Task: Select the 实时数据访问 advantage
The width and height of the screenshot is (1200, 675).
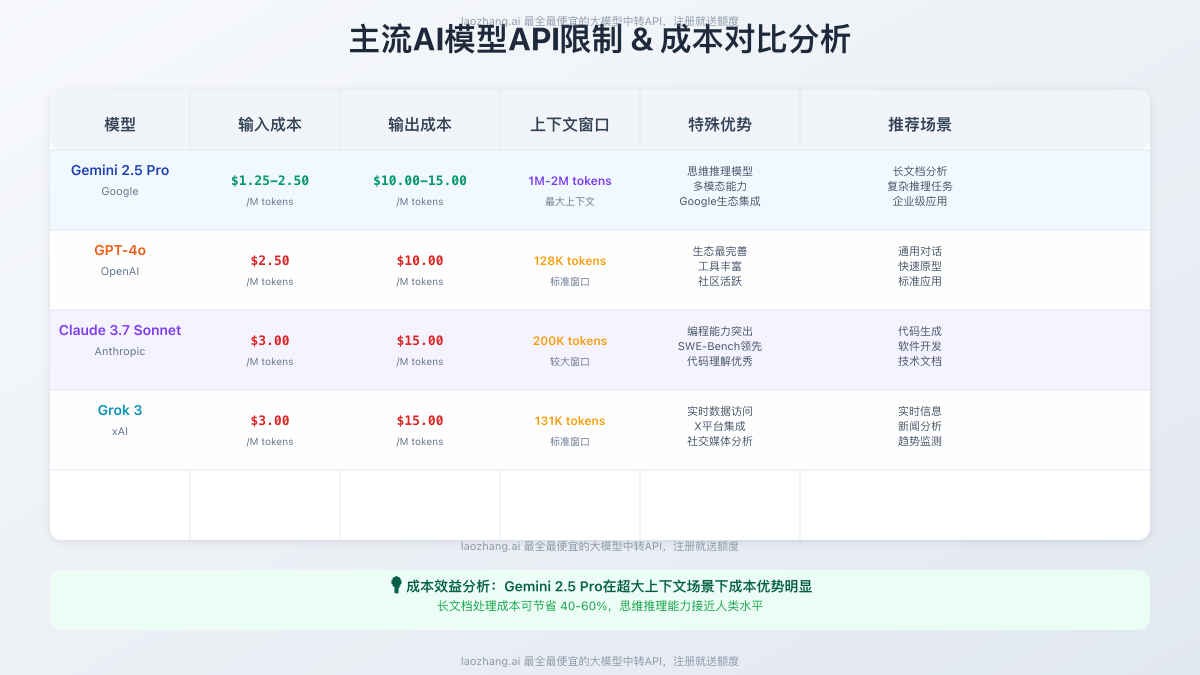Action: click(x=720, y=411)
